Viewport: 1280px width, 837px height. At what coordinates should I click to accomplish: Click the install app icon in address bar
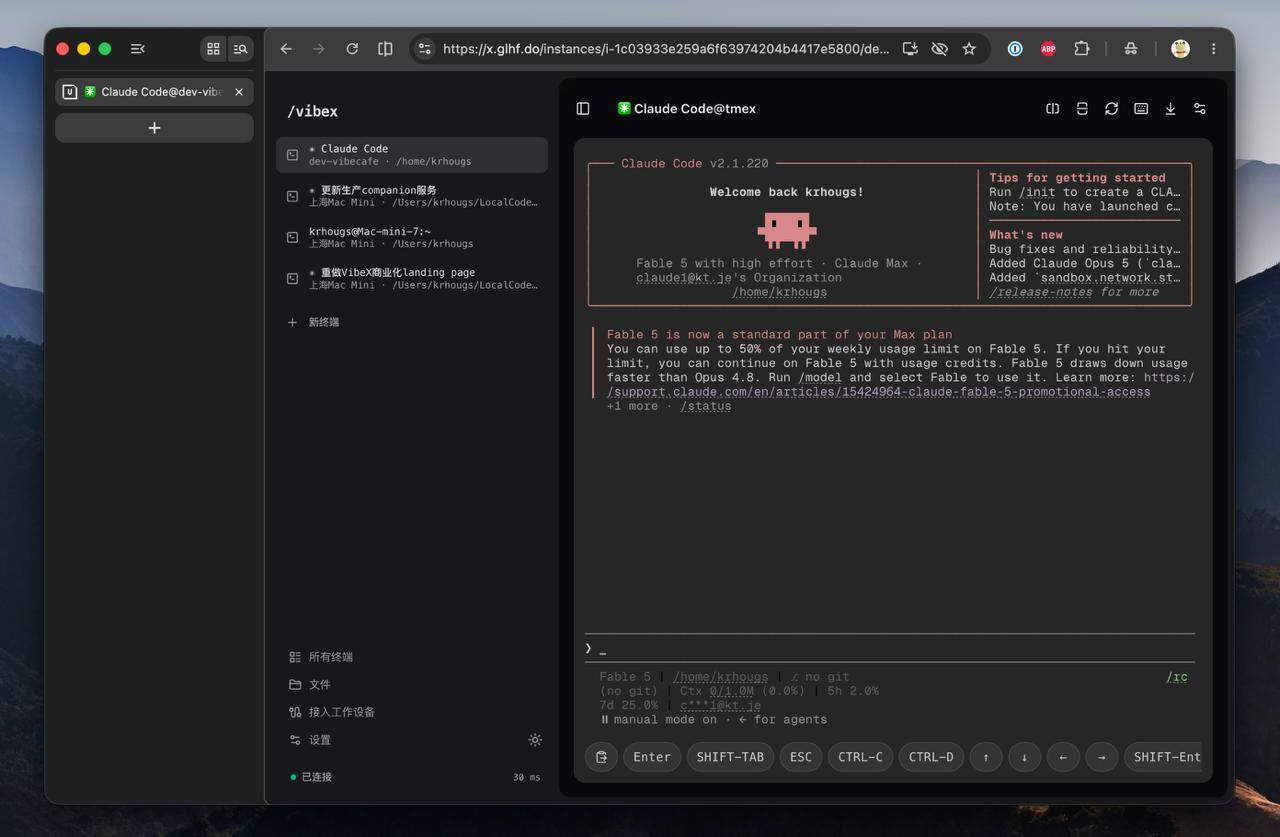[910, 48]
